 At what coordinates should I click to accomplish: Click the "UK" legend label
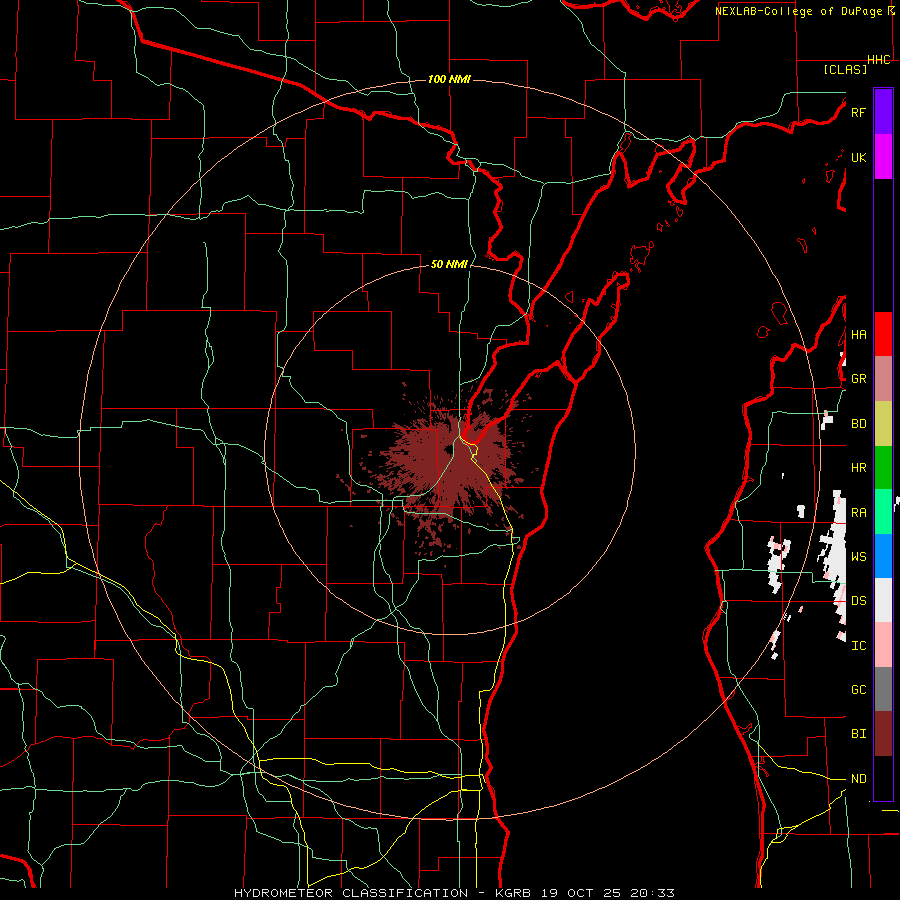click(858, 157)
